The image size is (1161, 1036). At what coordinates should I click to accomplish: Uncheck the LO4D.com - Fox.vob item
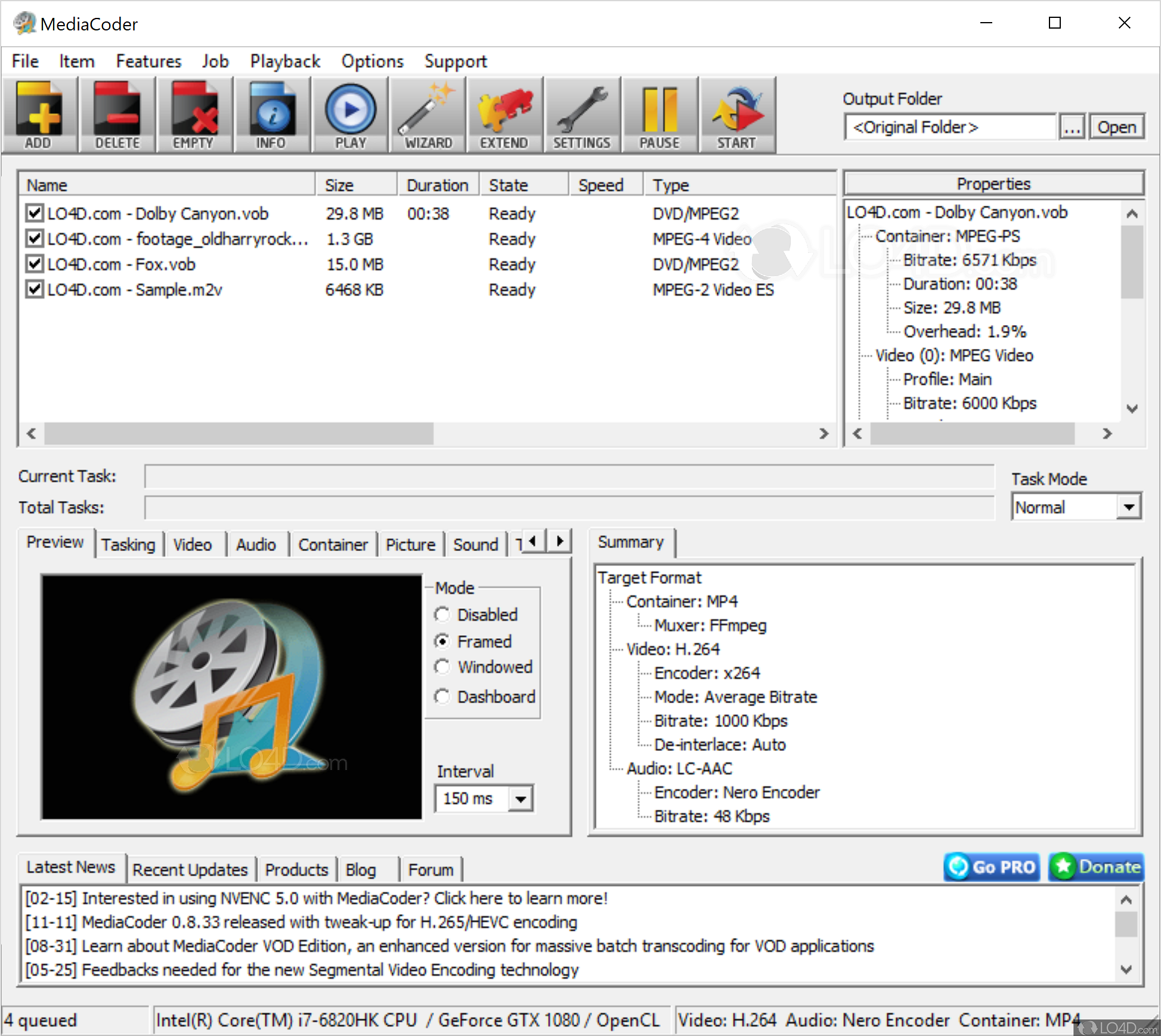point(34,264)
